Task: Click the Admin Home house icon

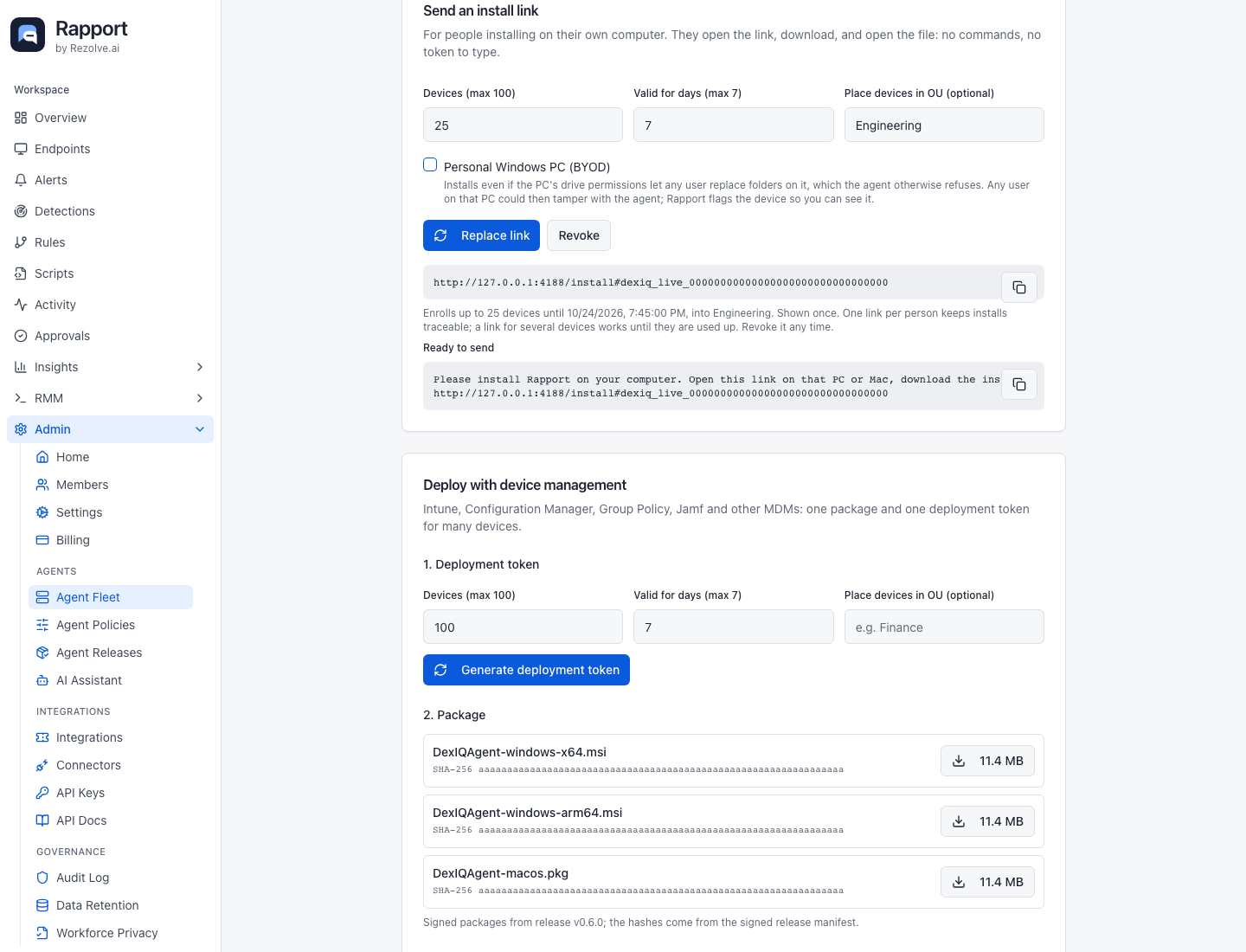Action: (42, 457)
